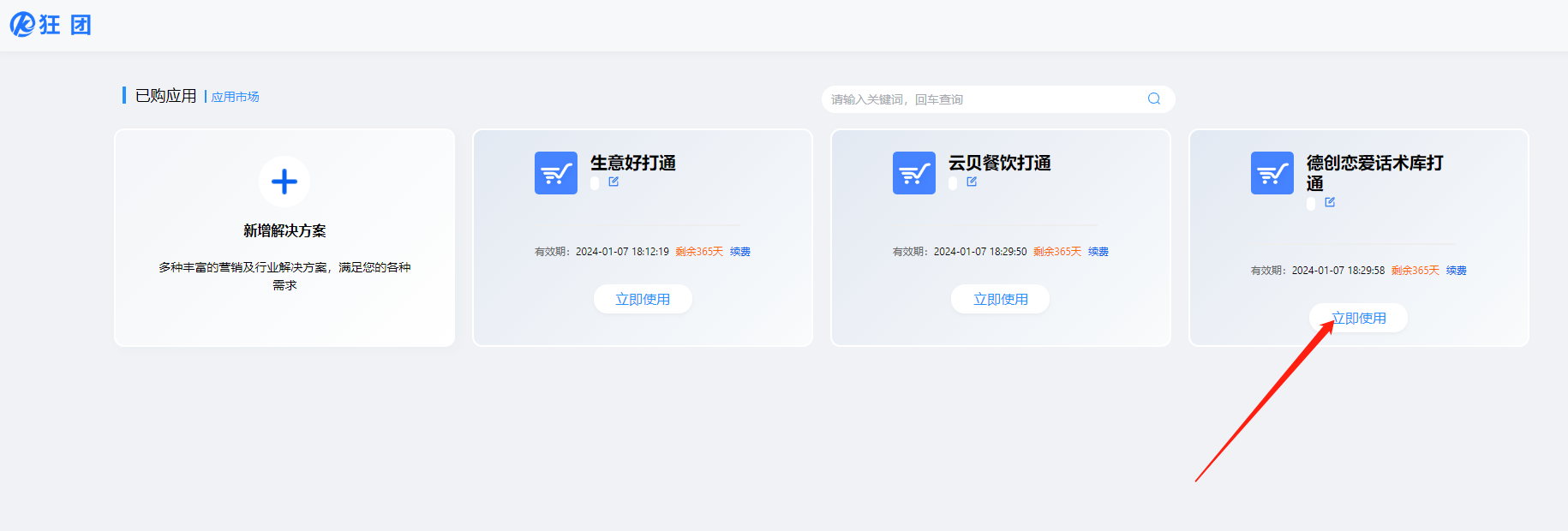Click 立即使用 for 云贝餐饮打通
Screen dimensions: 1568x531
pos(1001,299)
